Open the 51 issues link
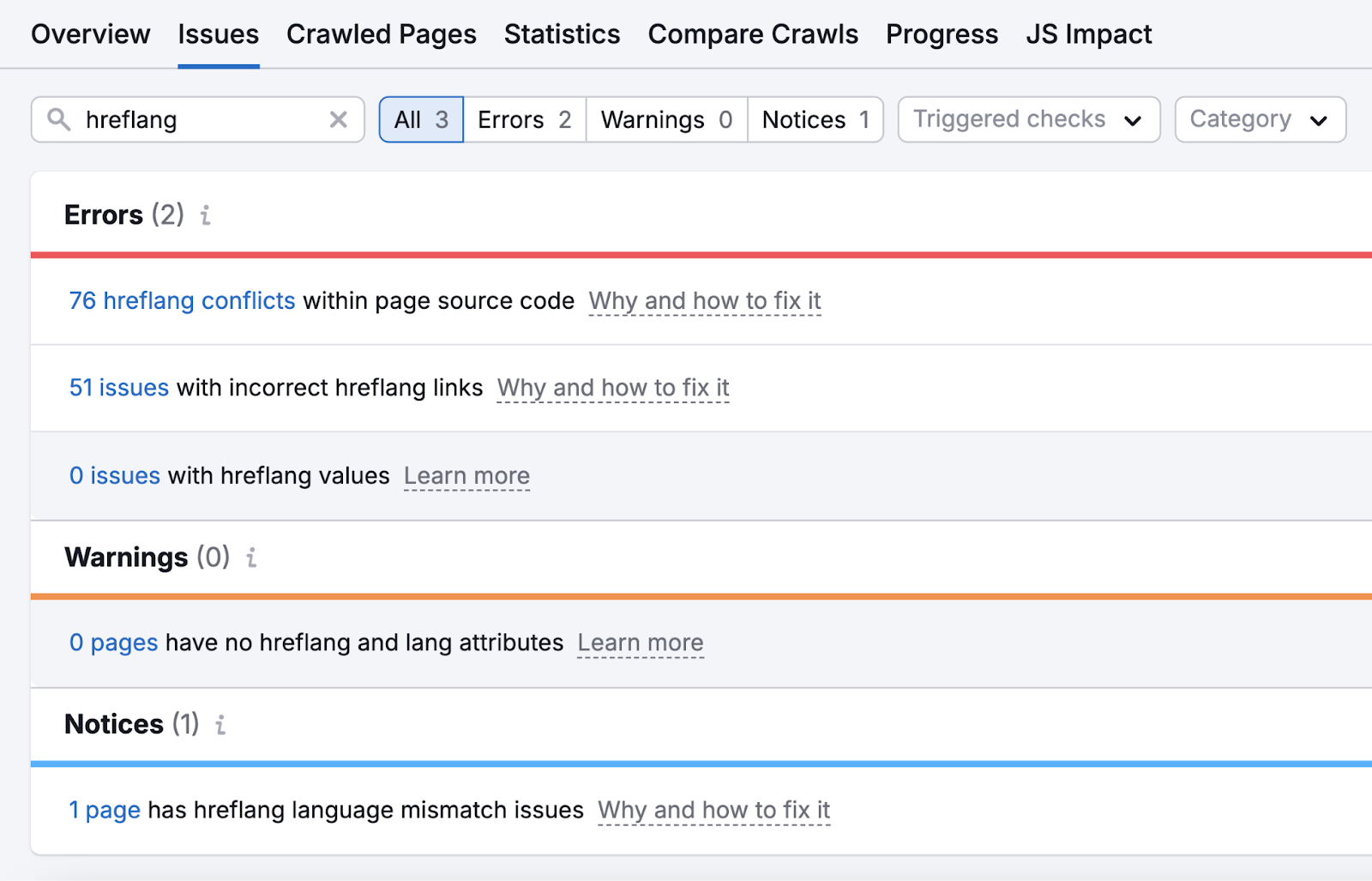 click(118, 388)
